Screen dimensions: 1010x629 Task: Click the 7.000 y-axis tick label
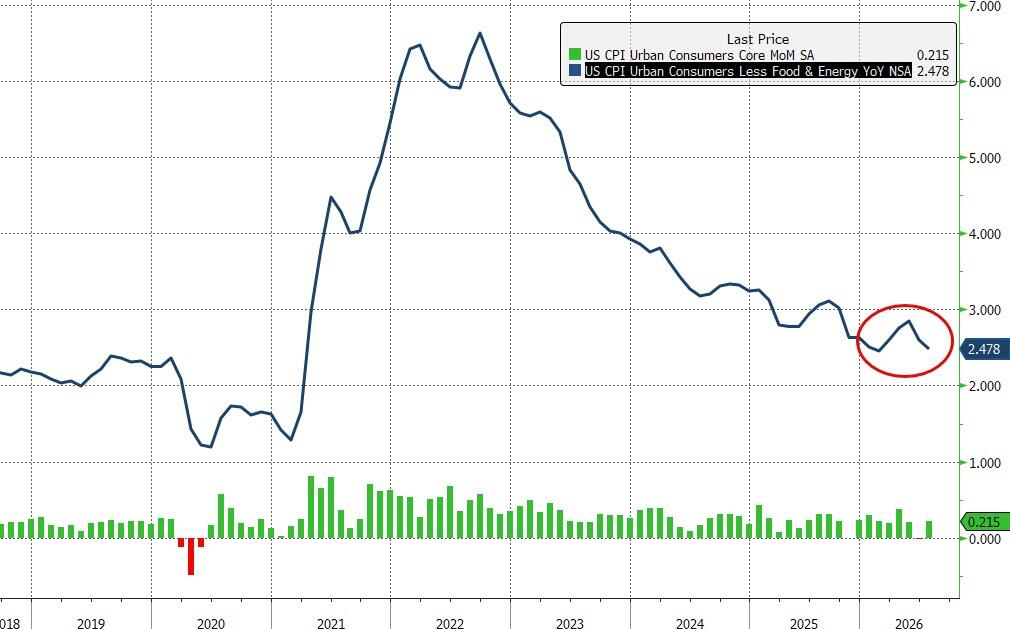click(x=984, y=6)
